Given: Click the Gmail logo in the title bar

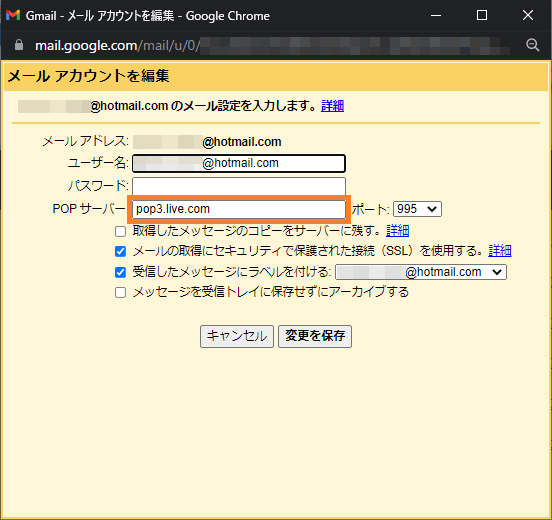Looking at the screenshot, I should click(13, 15).
